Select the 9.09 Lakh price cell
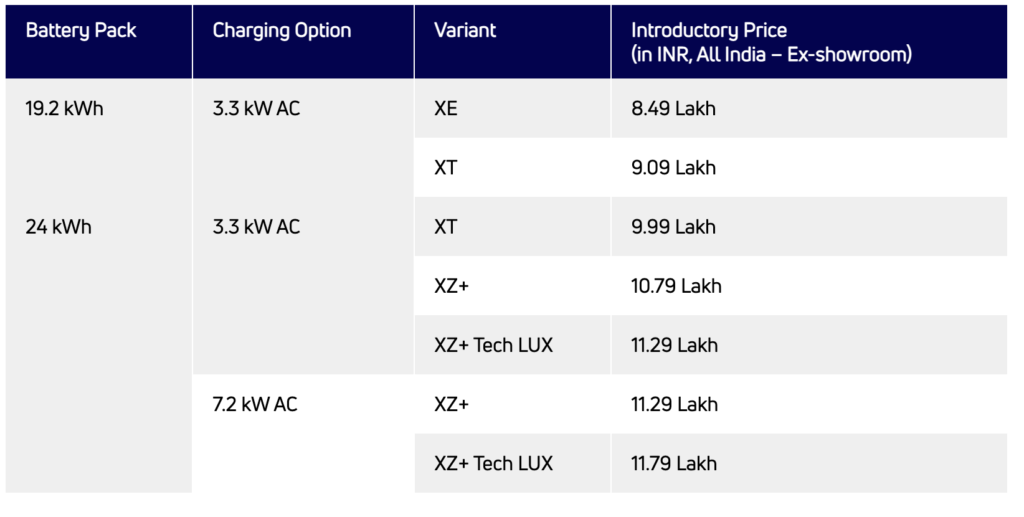The image size is (1024, 517). 674,168
